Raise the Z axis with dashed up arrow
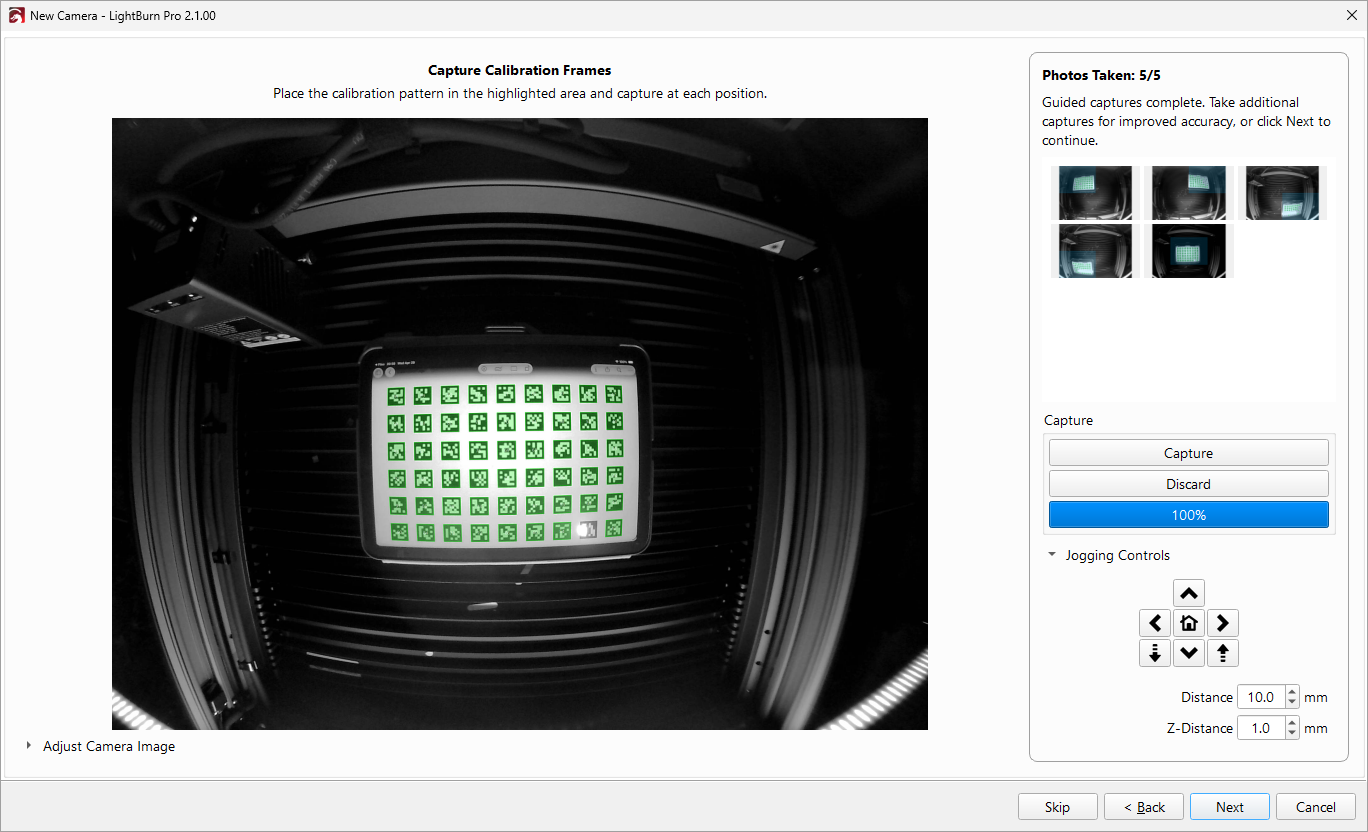The height and width of the screenshot is (832, 1368). (x=1222, y=653)
